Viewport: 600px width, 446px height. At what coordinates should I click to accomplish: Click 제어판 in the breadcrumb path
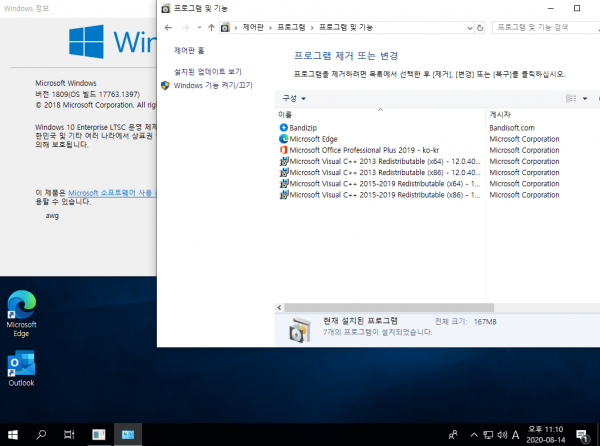[253, 27]
